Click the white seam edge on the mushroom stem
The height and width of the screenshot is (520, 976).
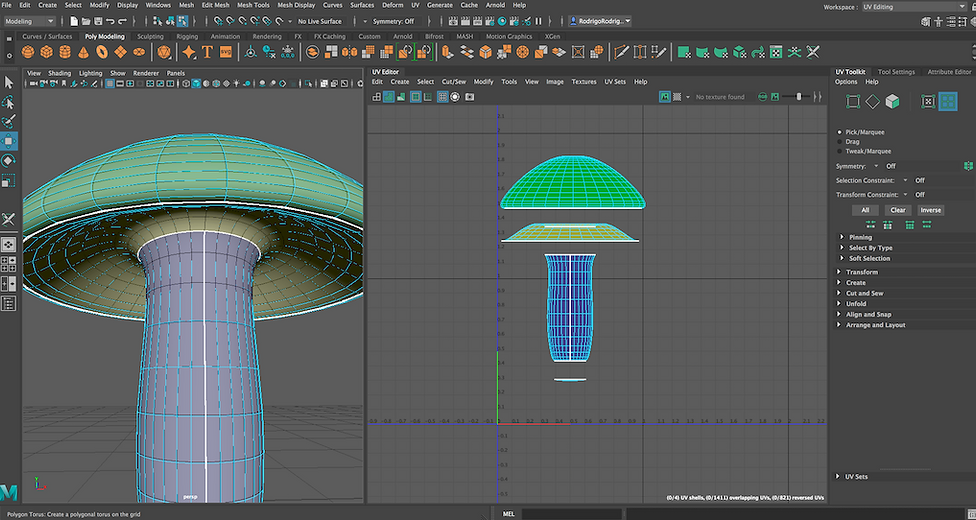pyautogui.click(x=205, y=367)
